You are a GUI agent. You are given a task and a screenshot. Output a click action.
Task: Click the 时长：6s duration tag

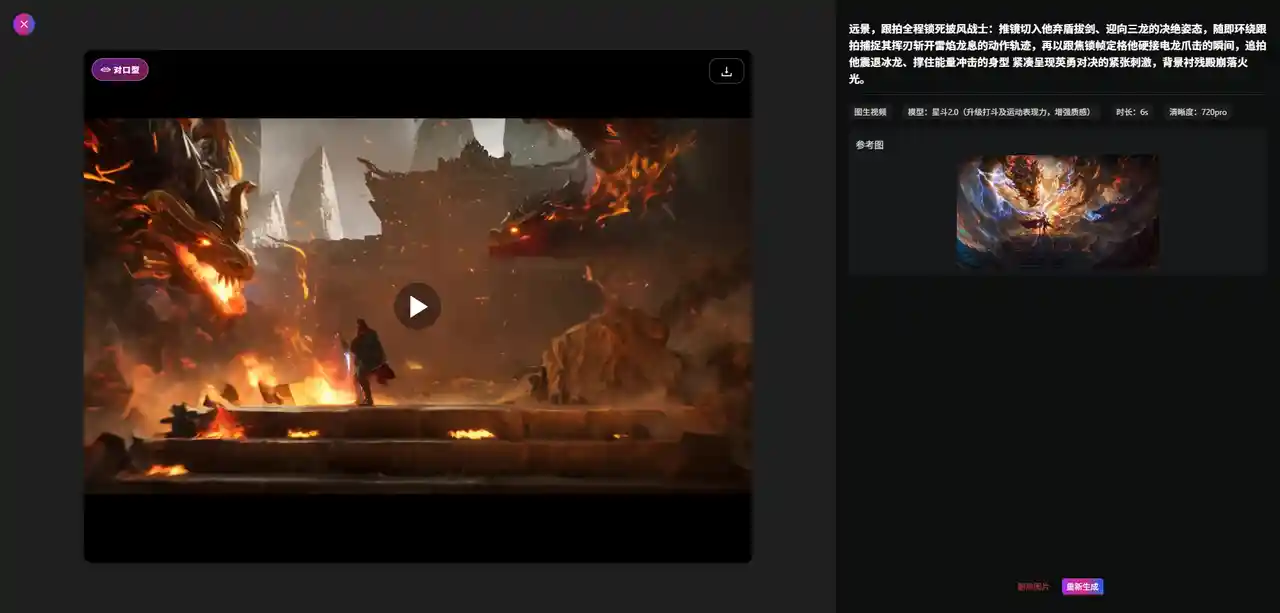[1132, 112]
